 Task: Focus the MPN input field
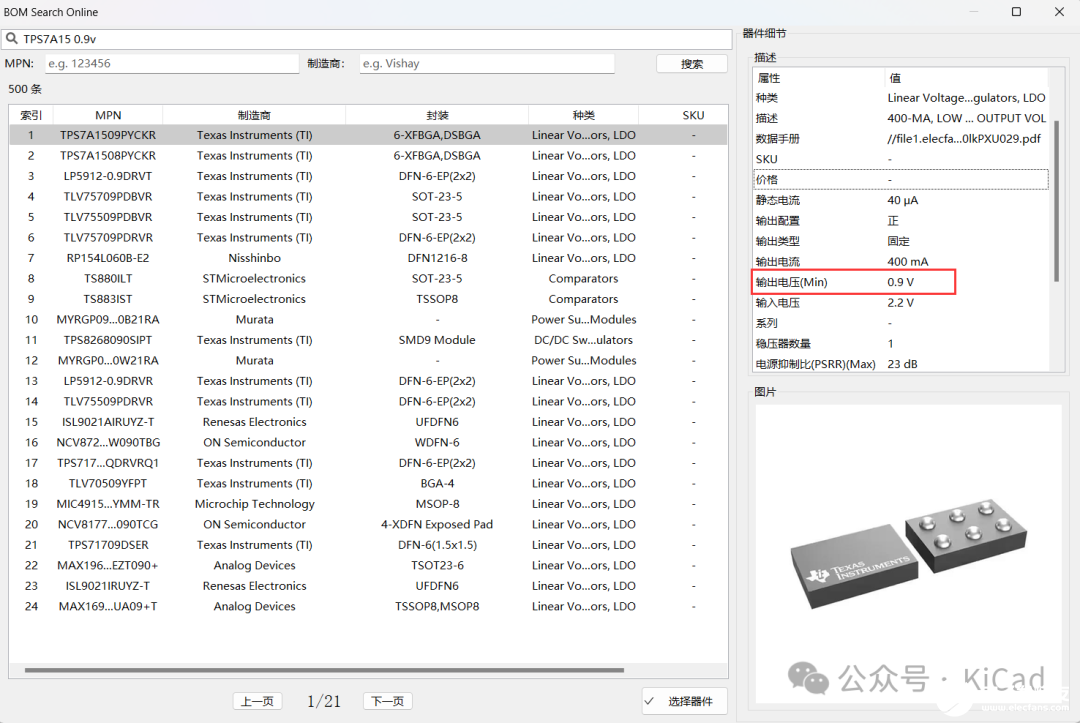(172, 63)
